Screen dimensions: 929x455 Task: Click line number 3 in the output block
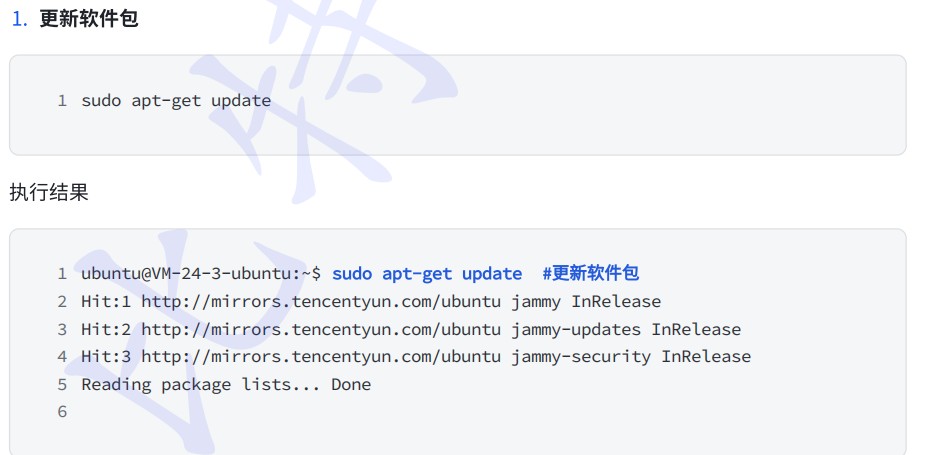pyautogui.click(x=62, y=329)
